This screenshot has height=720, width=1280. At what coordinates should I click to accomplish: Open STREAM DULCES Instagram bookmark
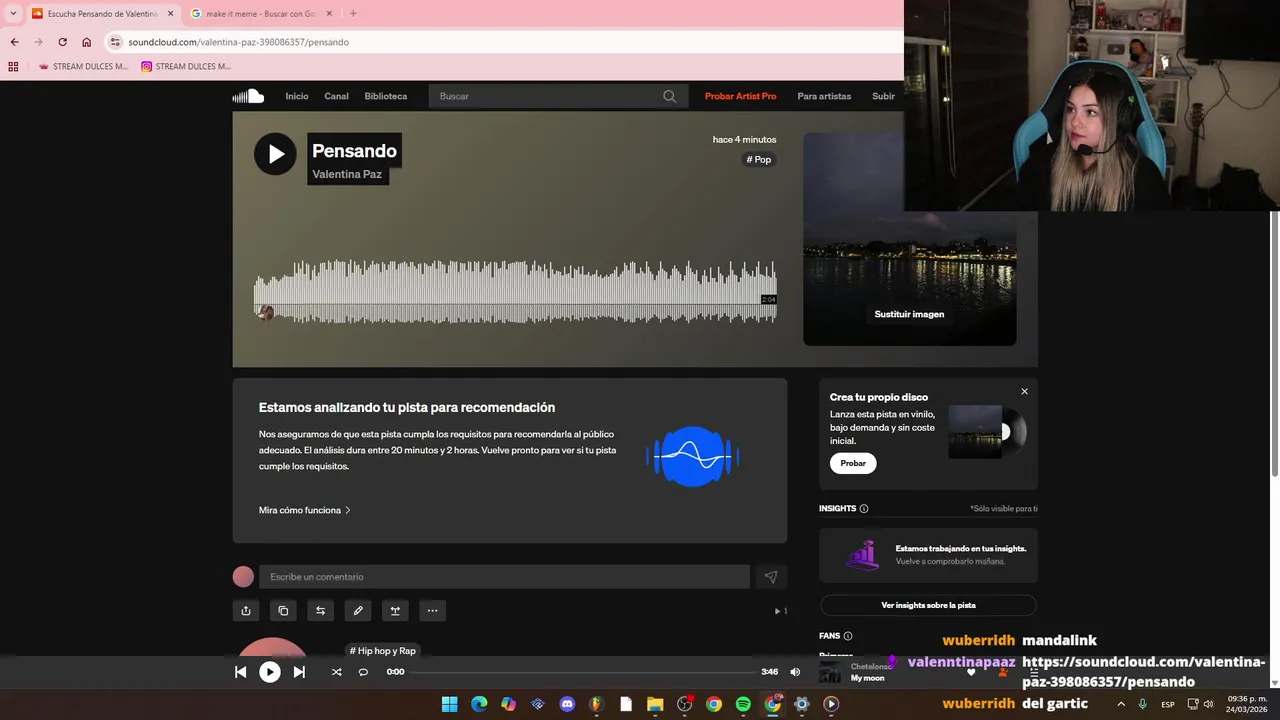pos(185,67)
